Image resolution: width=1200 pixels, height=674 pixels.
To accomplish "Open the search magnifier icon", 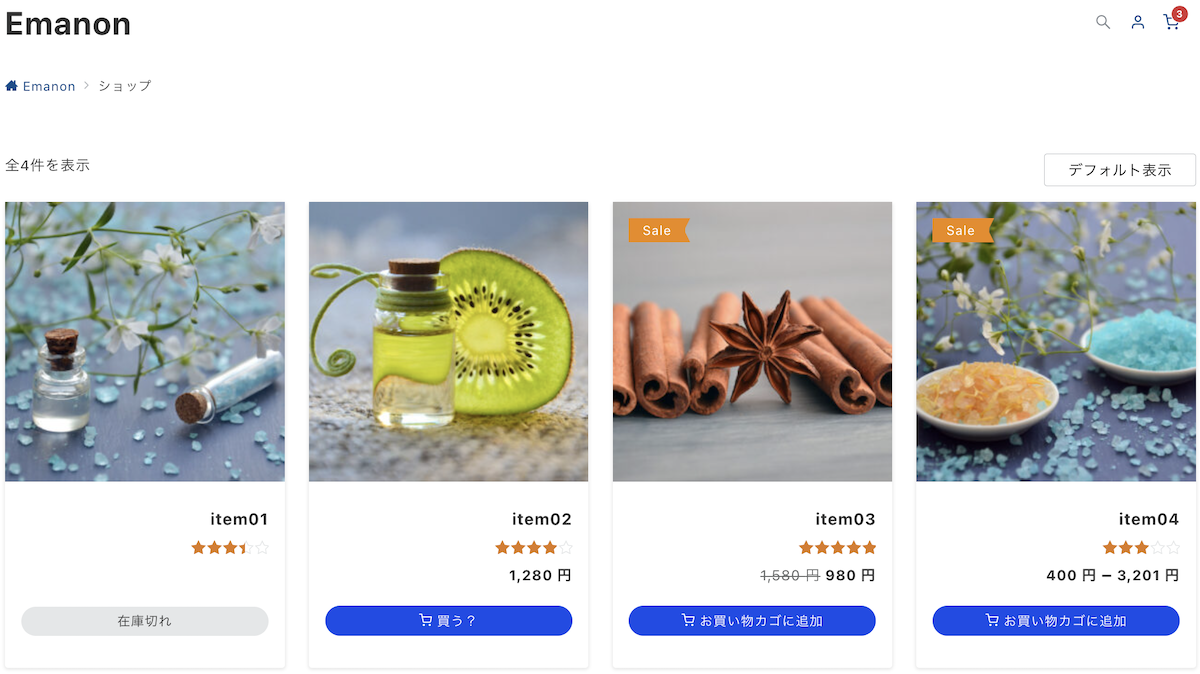I will click(x=1103, y=22).
